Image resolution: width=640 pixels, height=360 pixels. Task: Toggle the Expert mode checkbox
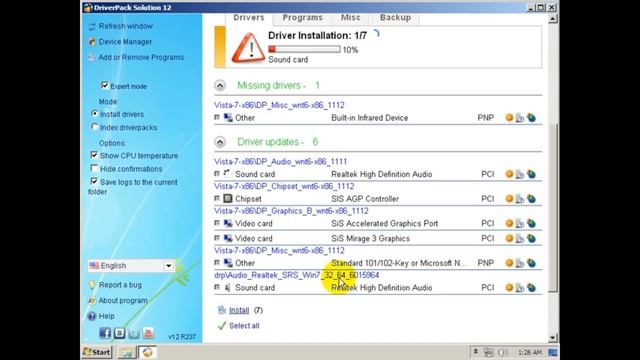click(104, 85)
